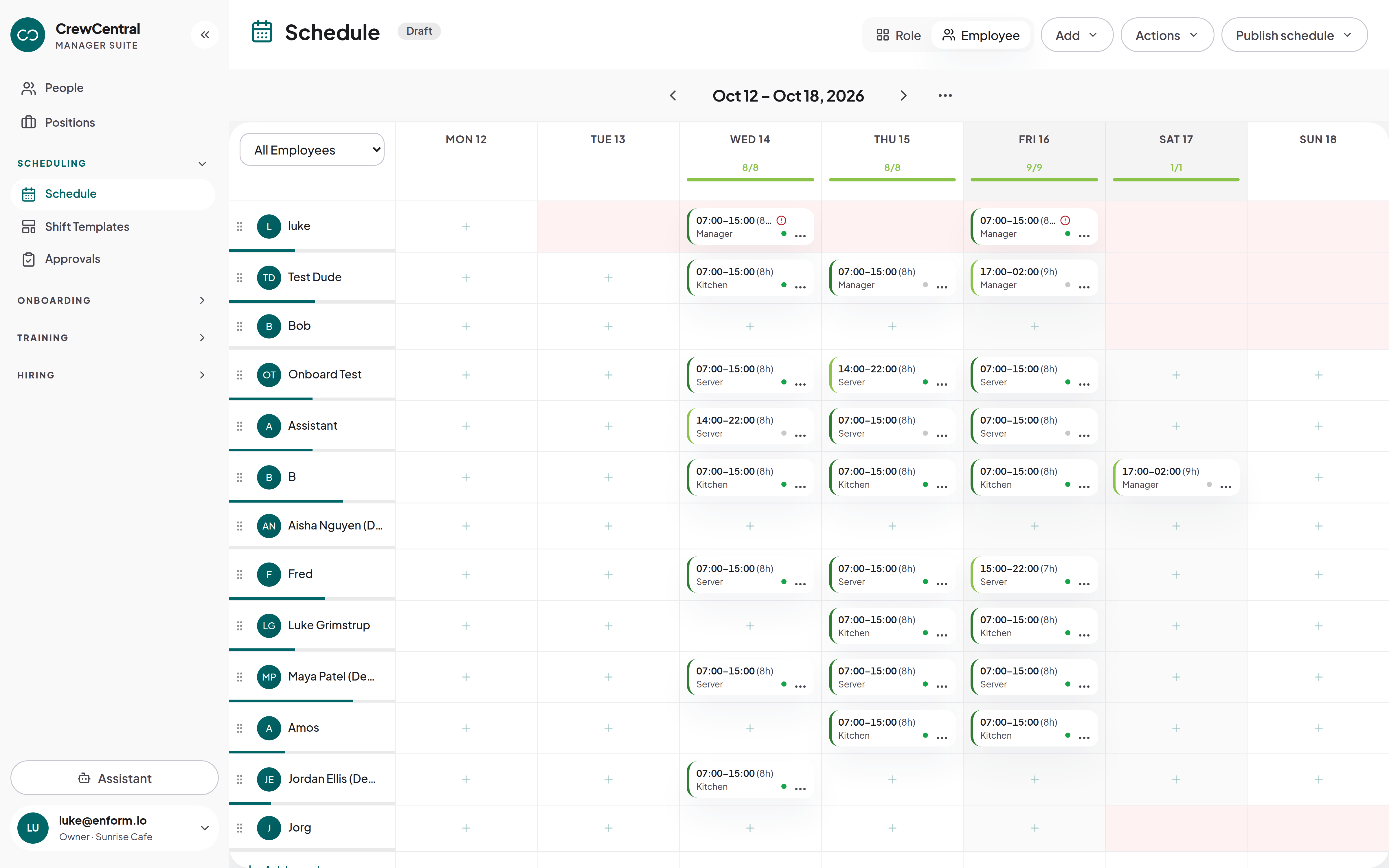Open Test Dude's Friday 17:00-02:00 shift card
This screenshot has height=868, width=1389.
[1034, 278]
